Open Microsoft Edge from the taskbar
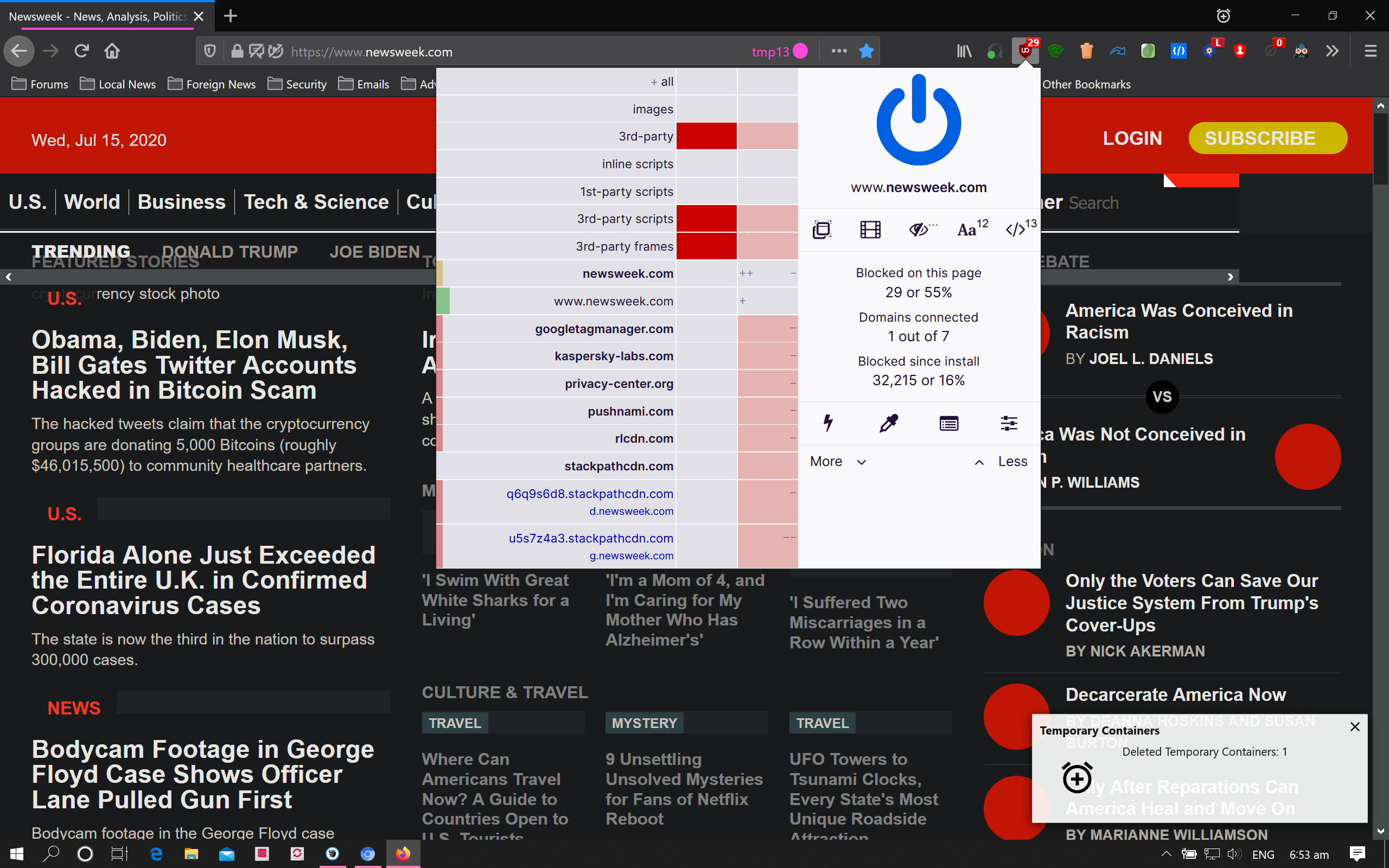Image resolution: width=1389 pixels, height=868 pixels. click(156, 854)
